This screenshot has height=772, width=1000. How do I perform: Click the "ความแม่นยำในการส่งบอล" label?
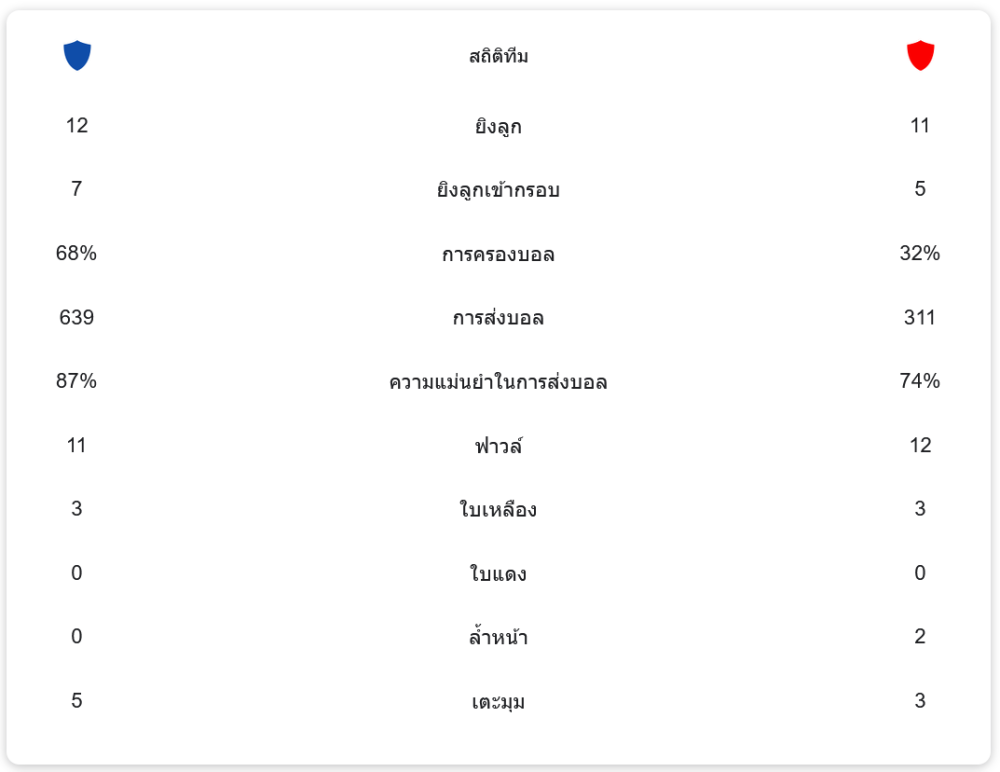[x=498, y=382]
